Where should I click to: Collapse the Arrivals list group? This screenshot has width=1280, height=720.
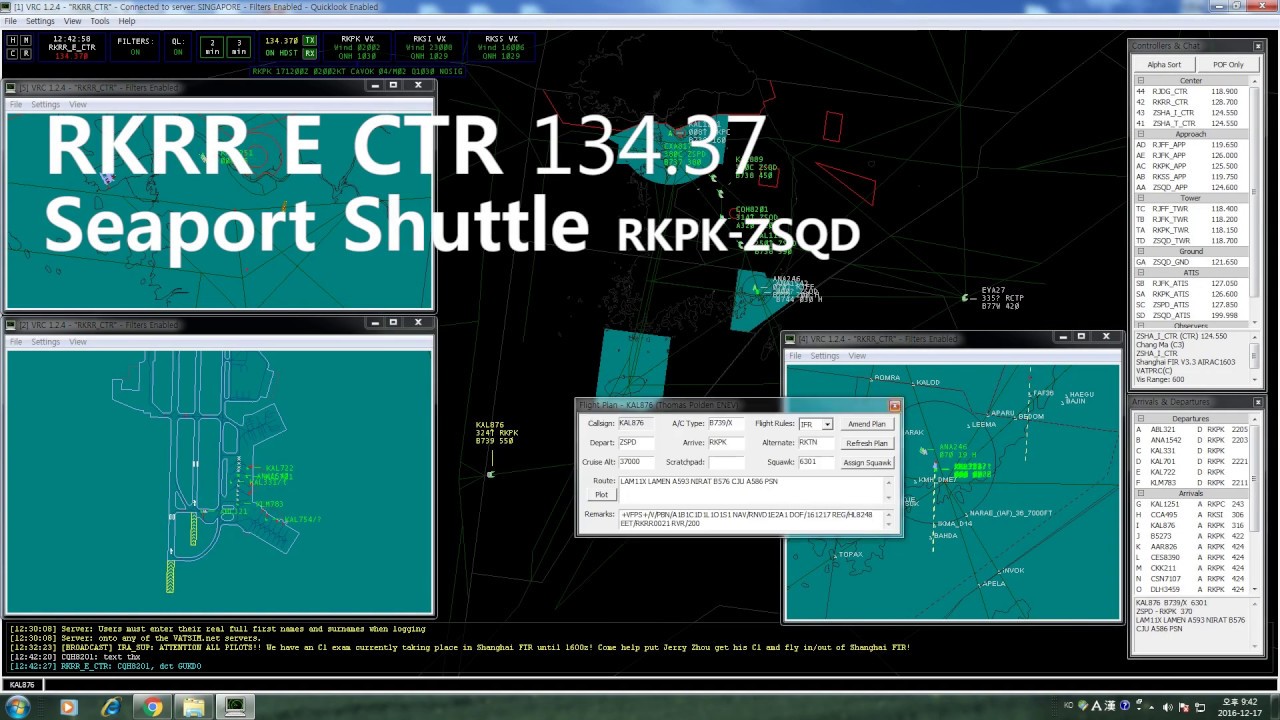[1140, 493]
